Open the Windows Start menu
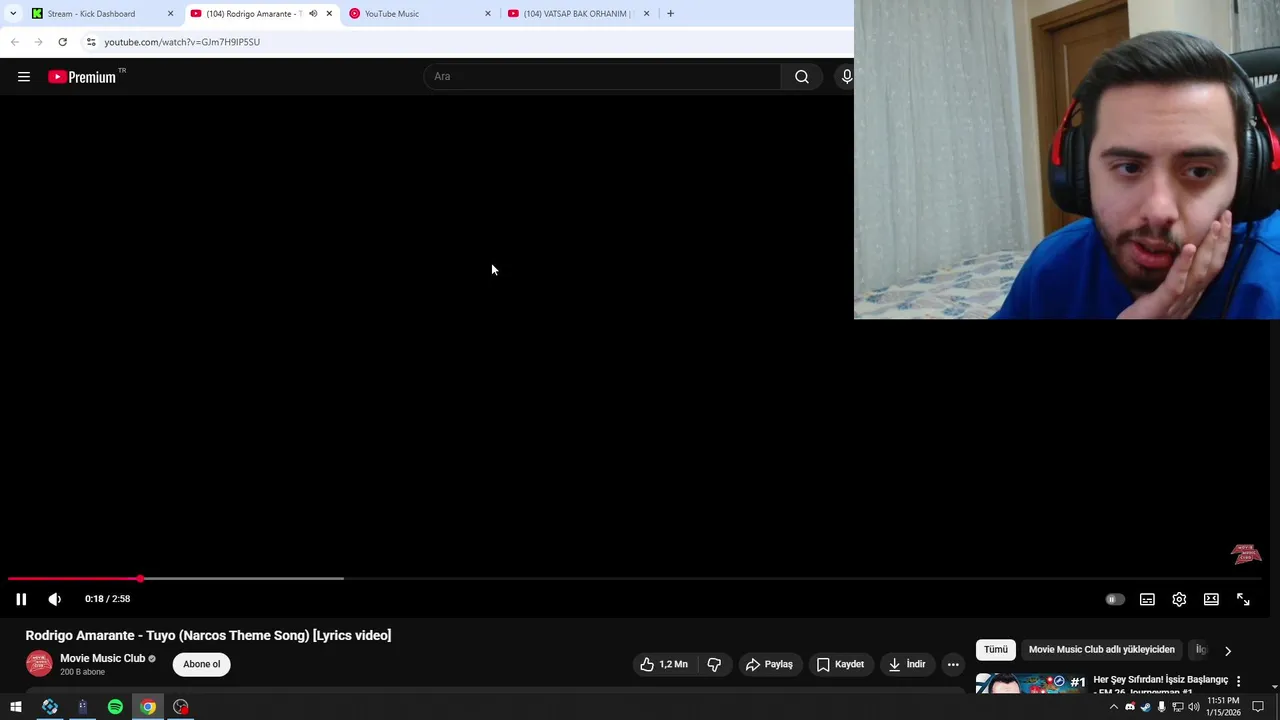 click(16, 707)
